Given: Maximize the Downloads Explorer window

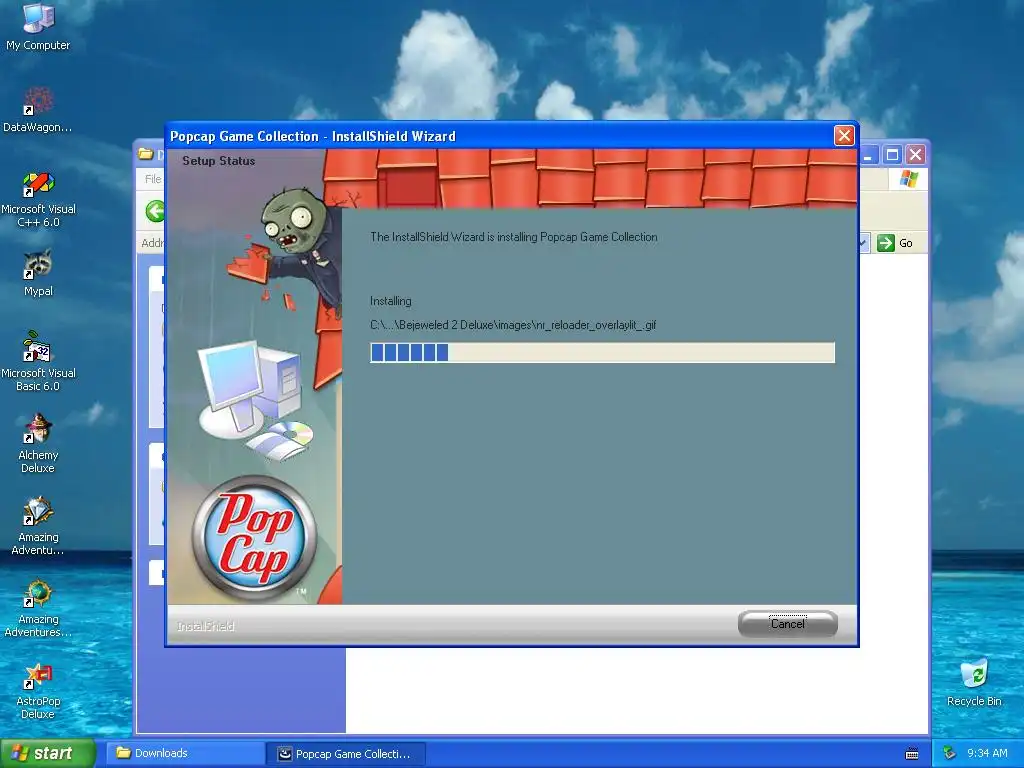Looking at the screenshot, I should 892,155.
